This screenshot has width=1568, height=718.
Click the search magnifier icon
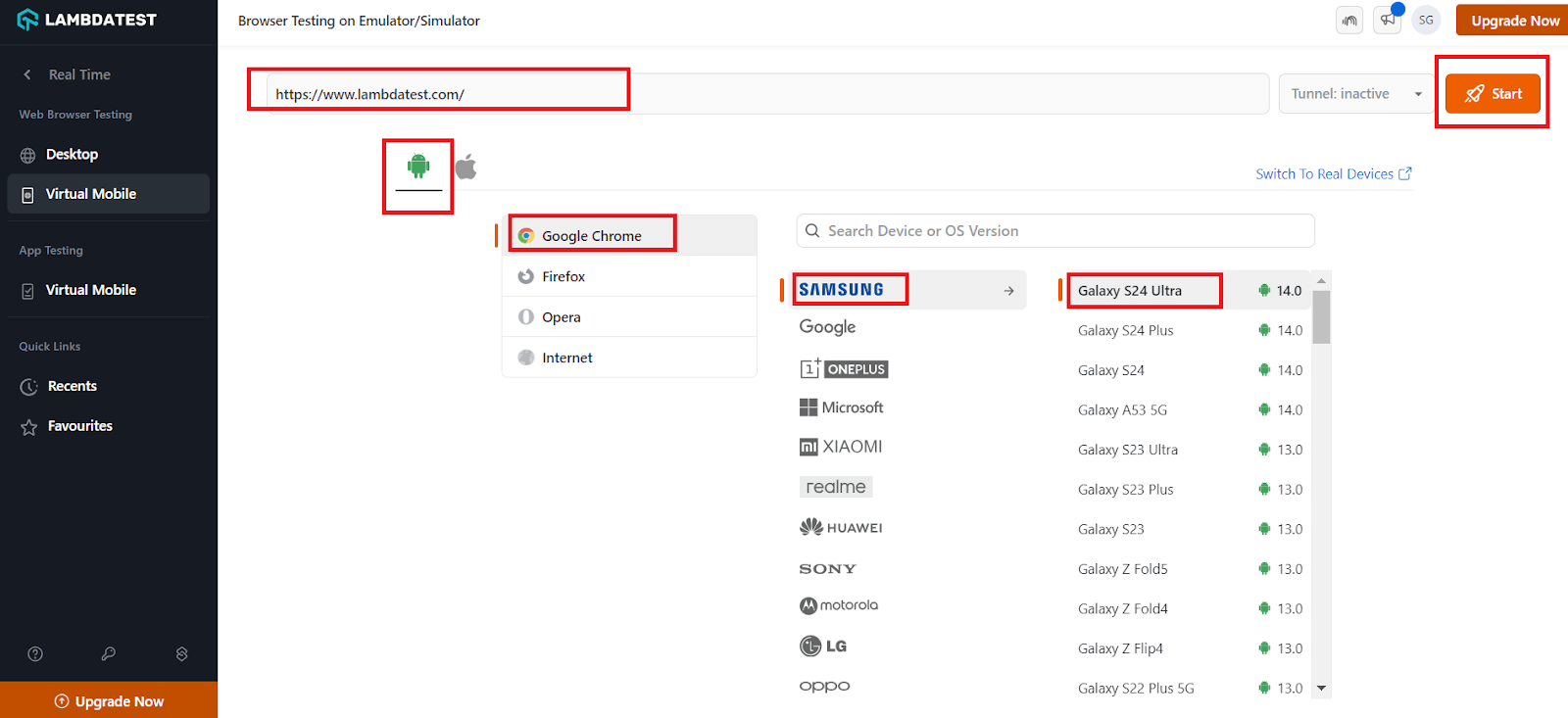point(812,231)
